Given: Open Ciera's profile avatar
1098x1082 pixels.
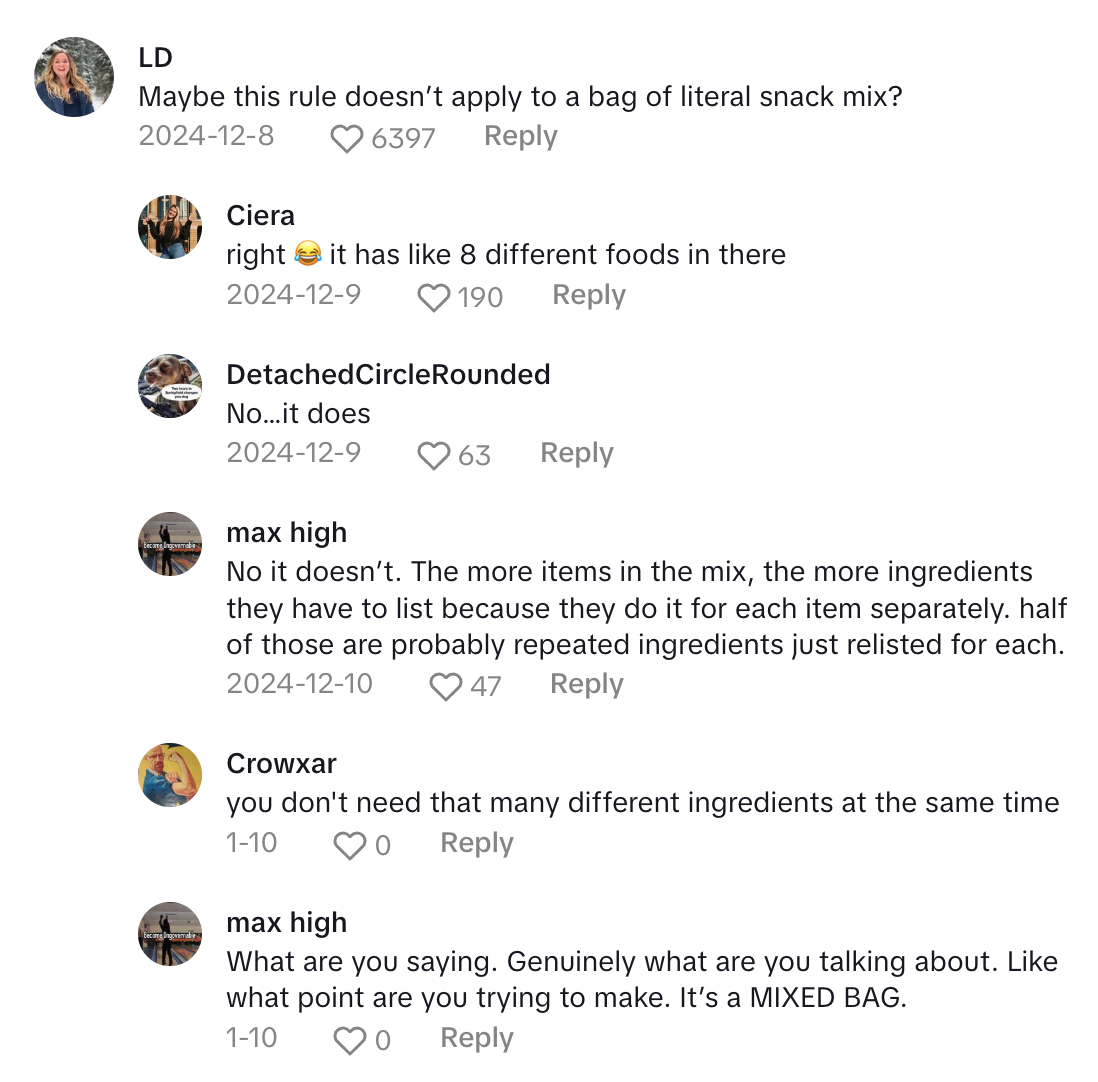Looking at the screenshot, I should tap(170, 227).
